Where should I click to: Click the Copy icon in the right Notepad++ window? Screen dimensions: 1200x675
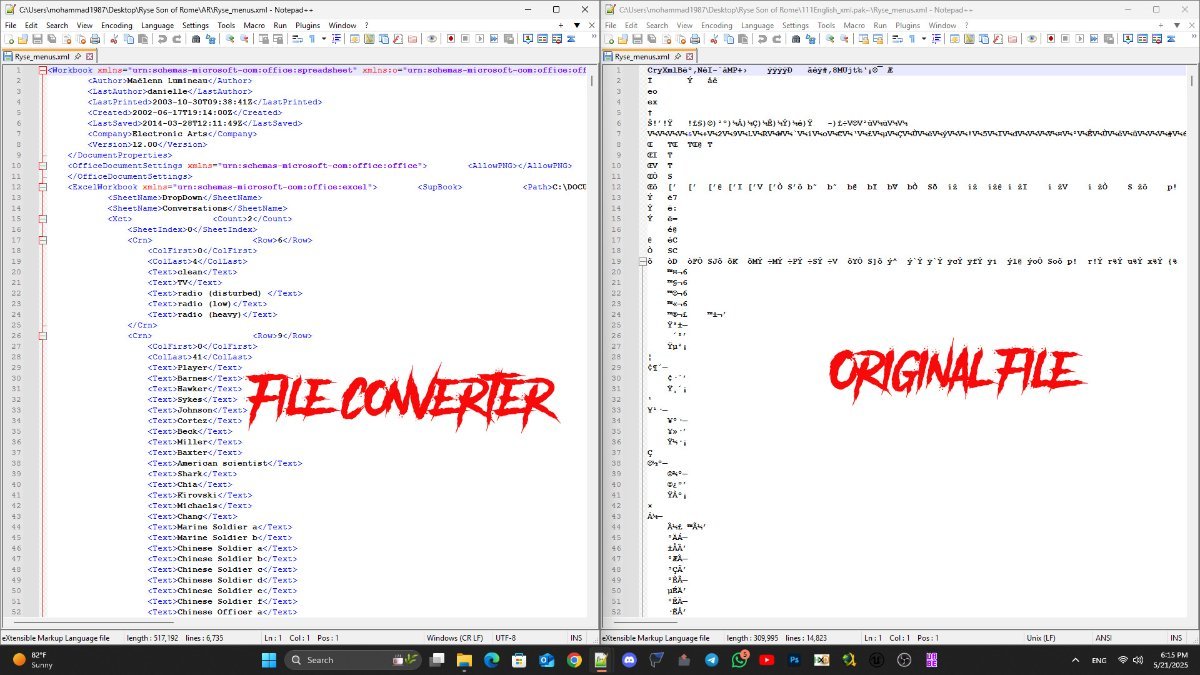coord(729,39)
